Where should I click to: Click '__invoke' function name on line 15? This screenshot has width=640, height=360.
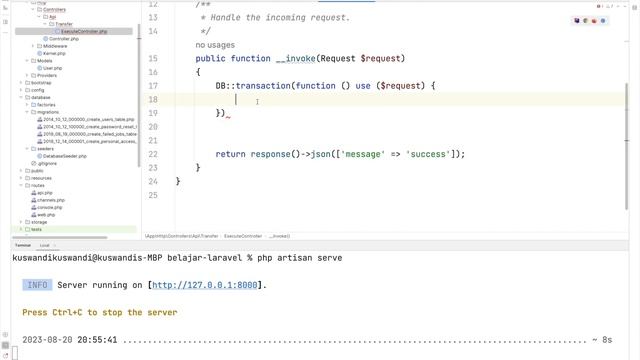click(296, 58)
